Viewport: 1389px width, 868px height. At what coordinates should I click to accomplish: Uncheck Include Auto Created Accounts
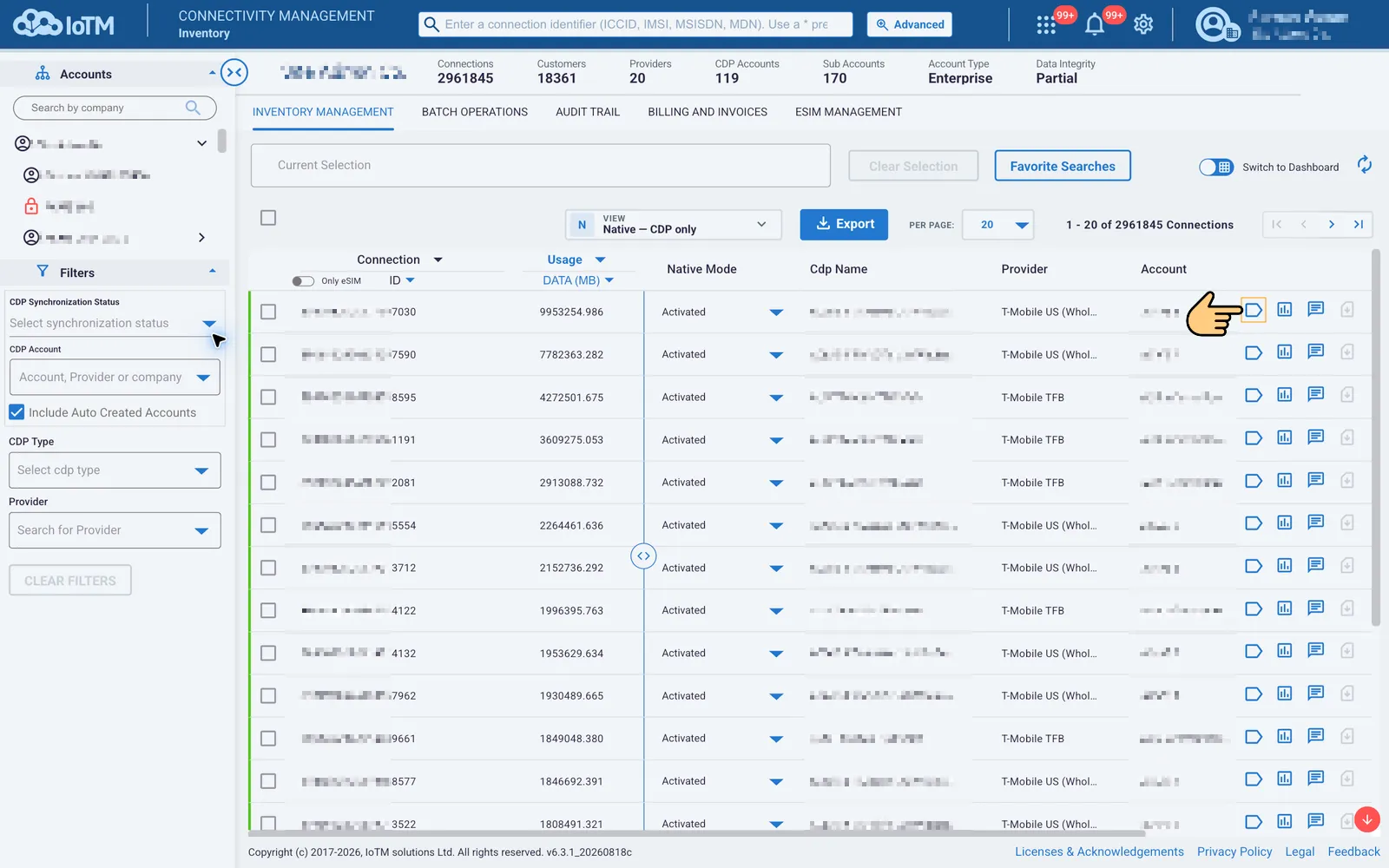(16, 412)
